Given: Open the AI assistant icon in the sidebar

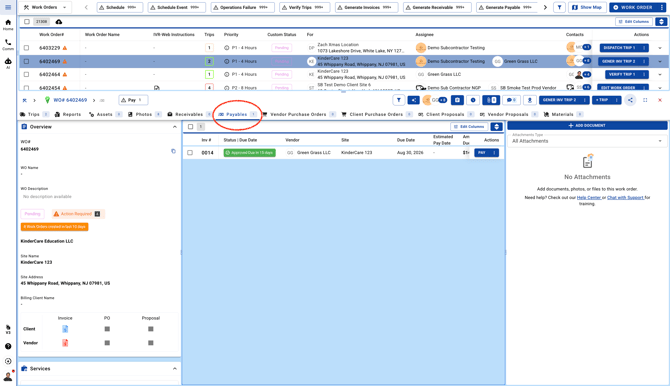Looking at the screenshot, I should 8,63.
